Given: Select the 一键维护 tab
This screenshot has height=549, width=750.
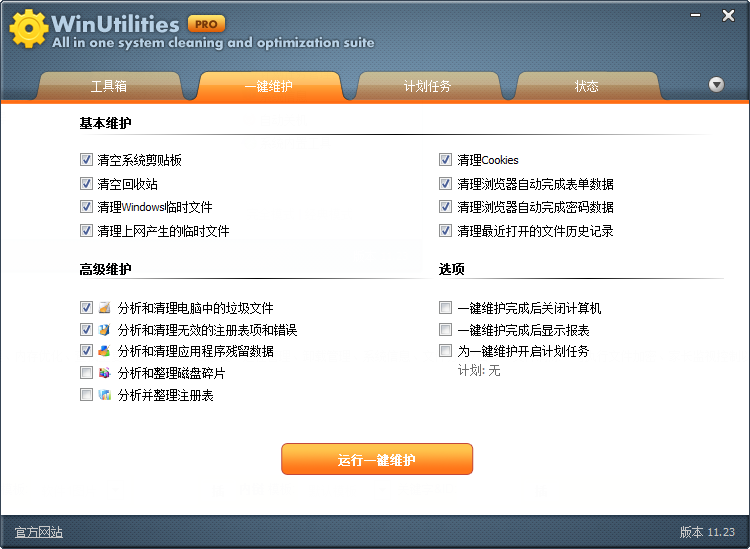Looking at the screenshot, I should [269, 86].
